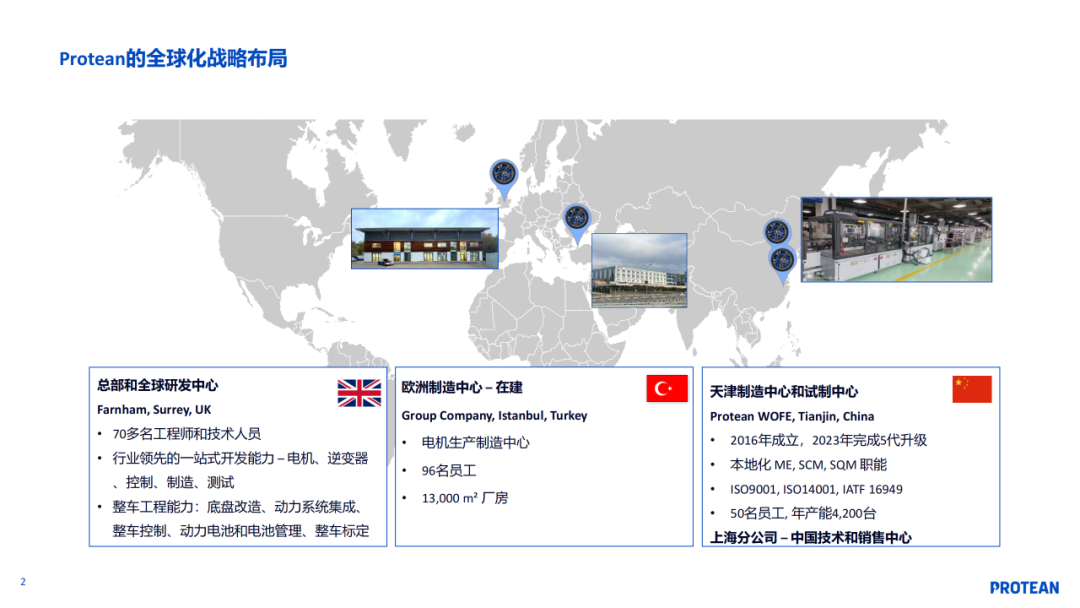Click the Chinese flag icon
Screen dimensions: 1080x608
click(972, 389)
